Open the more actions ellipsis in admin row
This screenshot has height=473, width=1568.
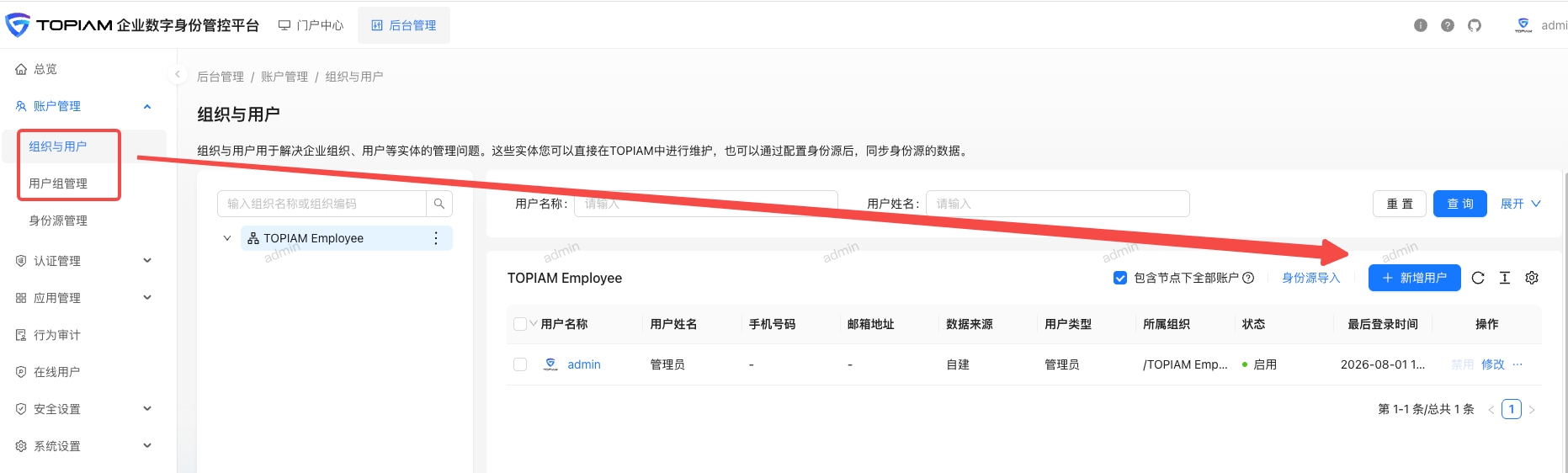tap(1518, 364)
